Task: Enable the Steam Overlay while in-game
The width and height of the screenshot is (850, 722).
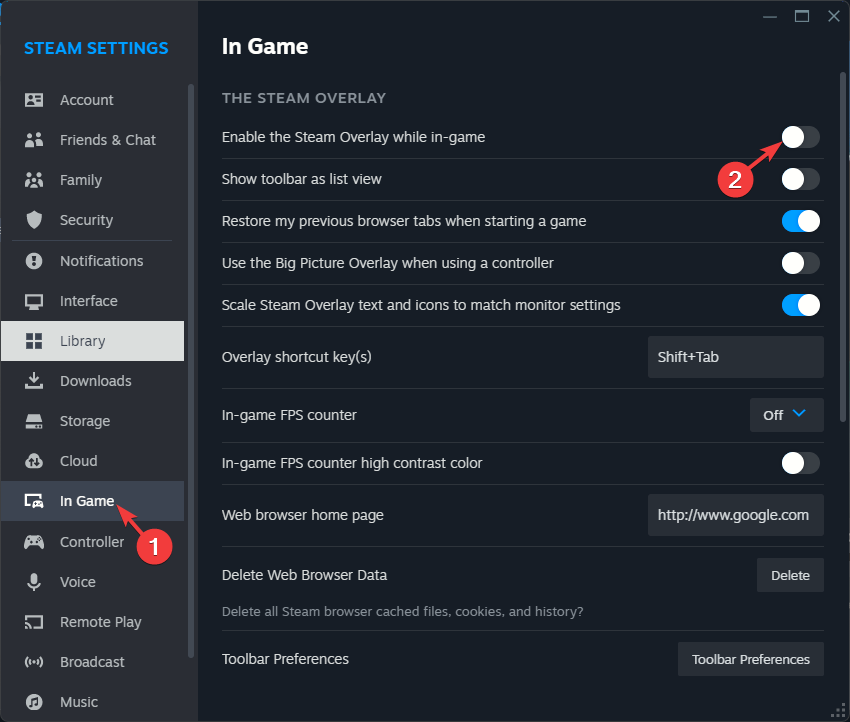Action: click(x=800, y=137)
